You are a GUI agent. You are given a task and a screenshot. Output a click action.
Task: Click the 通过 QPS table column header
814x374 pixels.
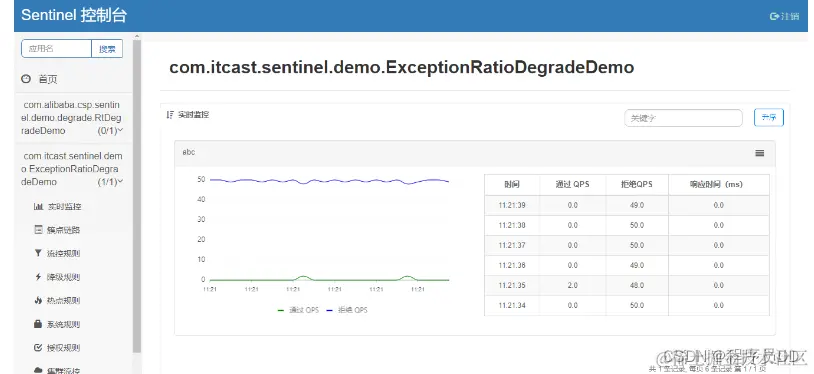(573, 184)
